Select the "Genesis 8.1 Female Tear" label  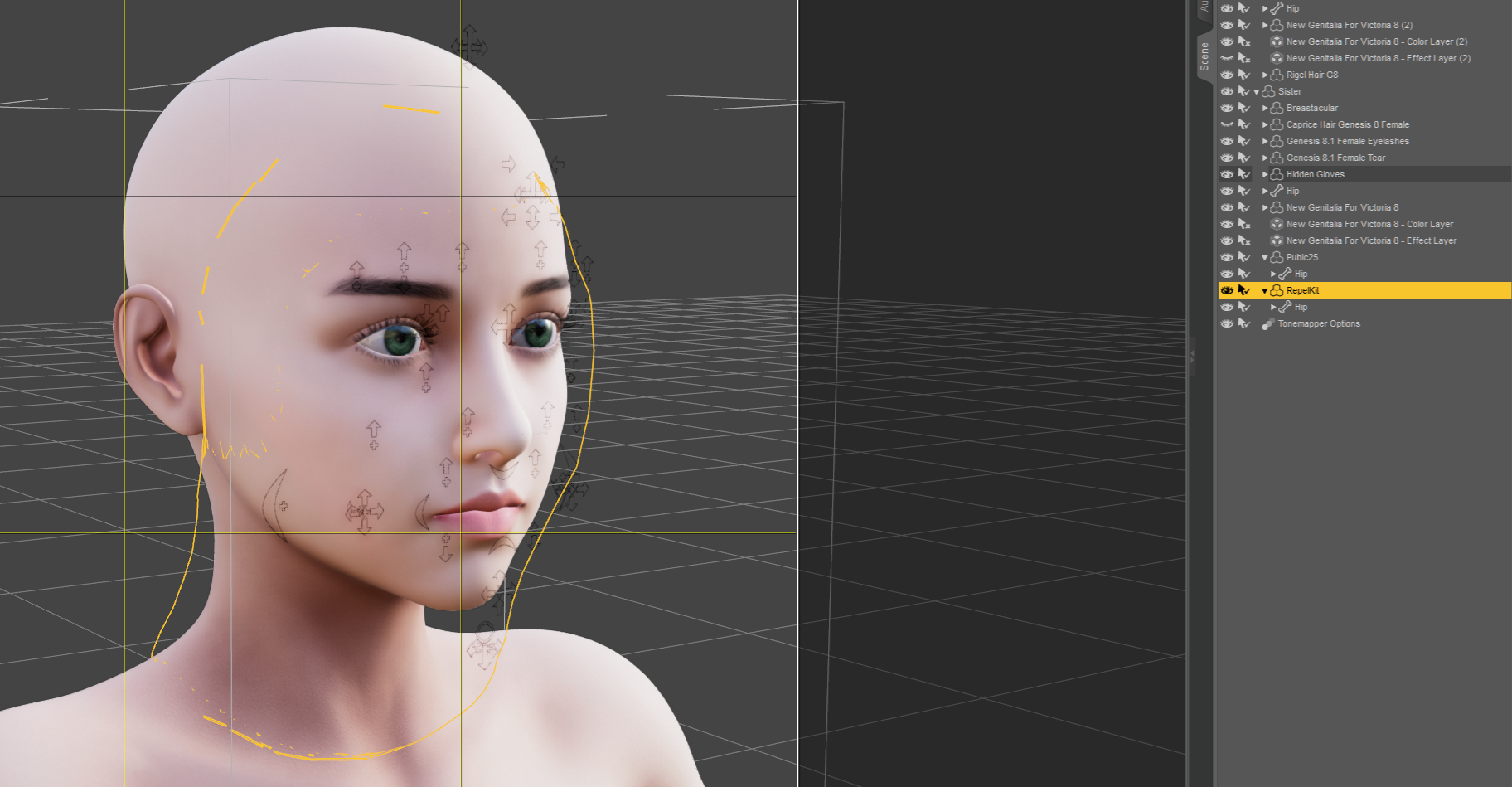tap(1336, 158)
